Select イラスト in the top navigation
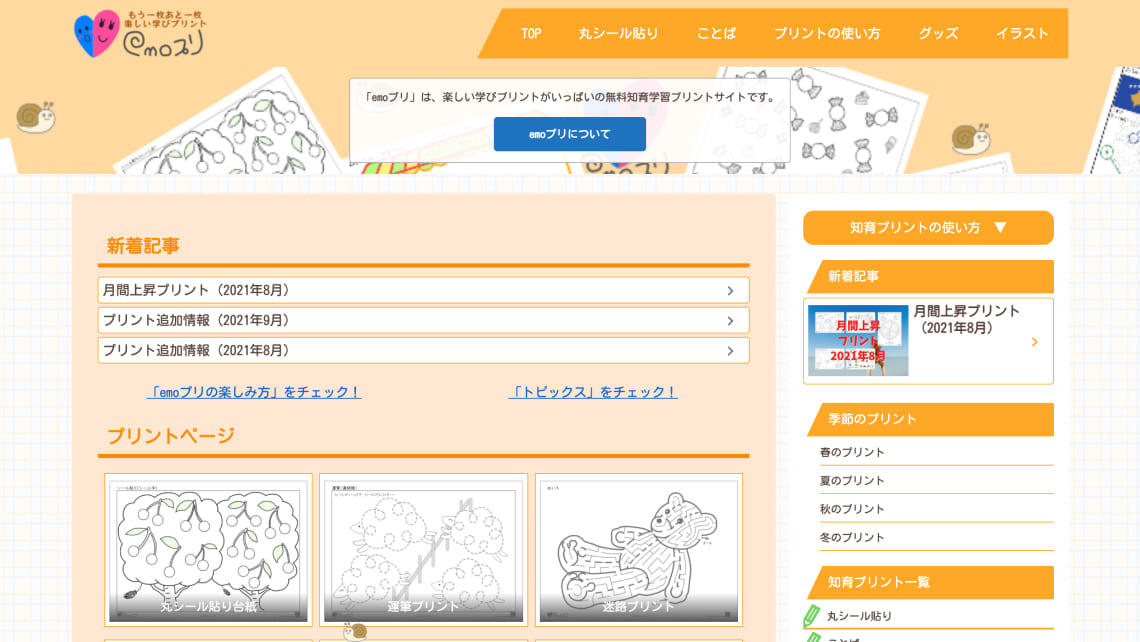The image size is (1140, 642). pyautogui.click(x=1021, y=33)
